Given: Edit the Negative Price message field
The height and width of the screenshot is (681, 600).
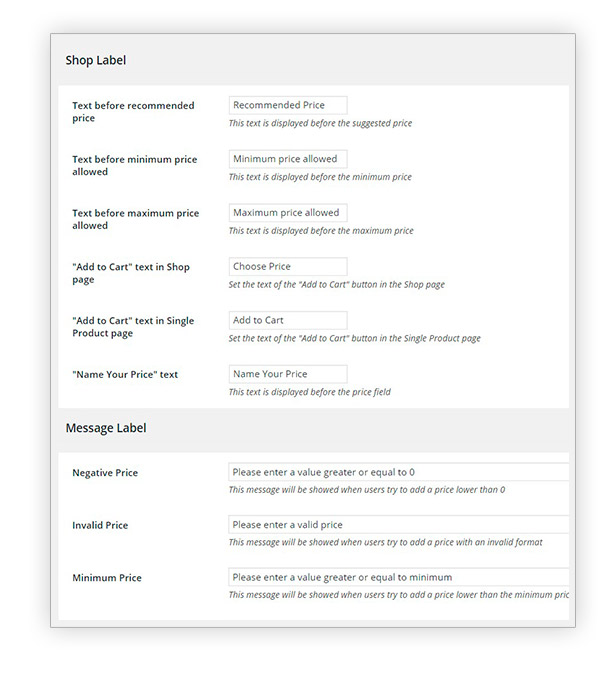Looking at the screenshot, I should [x=398, y=472].
